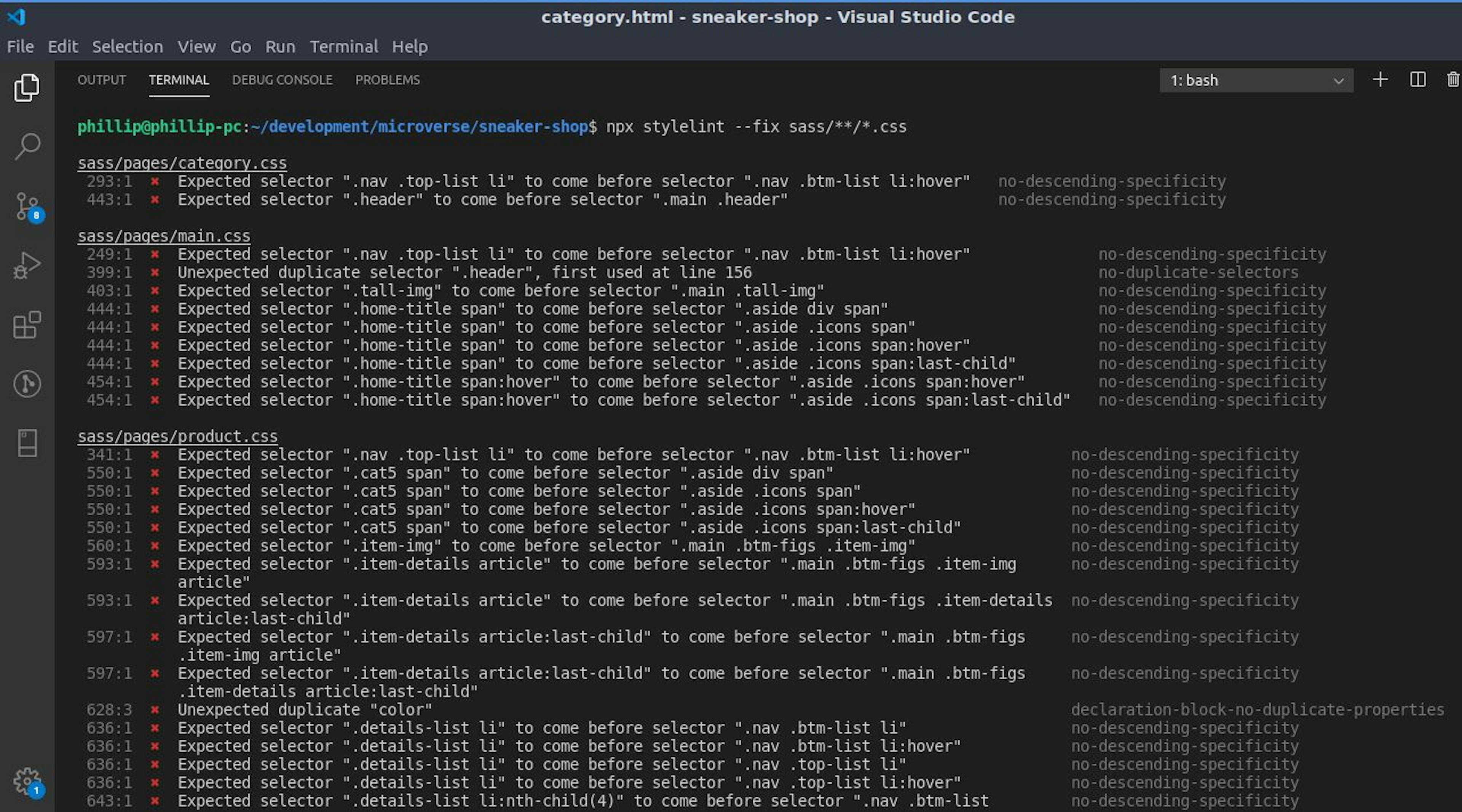
Task: Open the File menu
Action: 21,46
